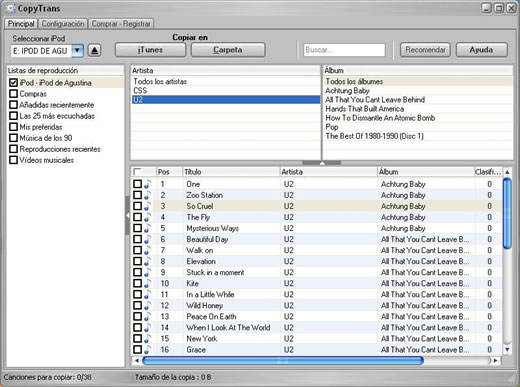
Task: Click the music note icon for Kite
Action: pos(147,283)
